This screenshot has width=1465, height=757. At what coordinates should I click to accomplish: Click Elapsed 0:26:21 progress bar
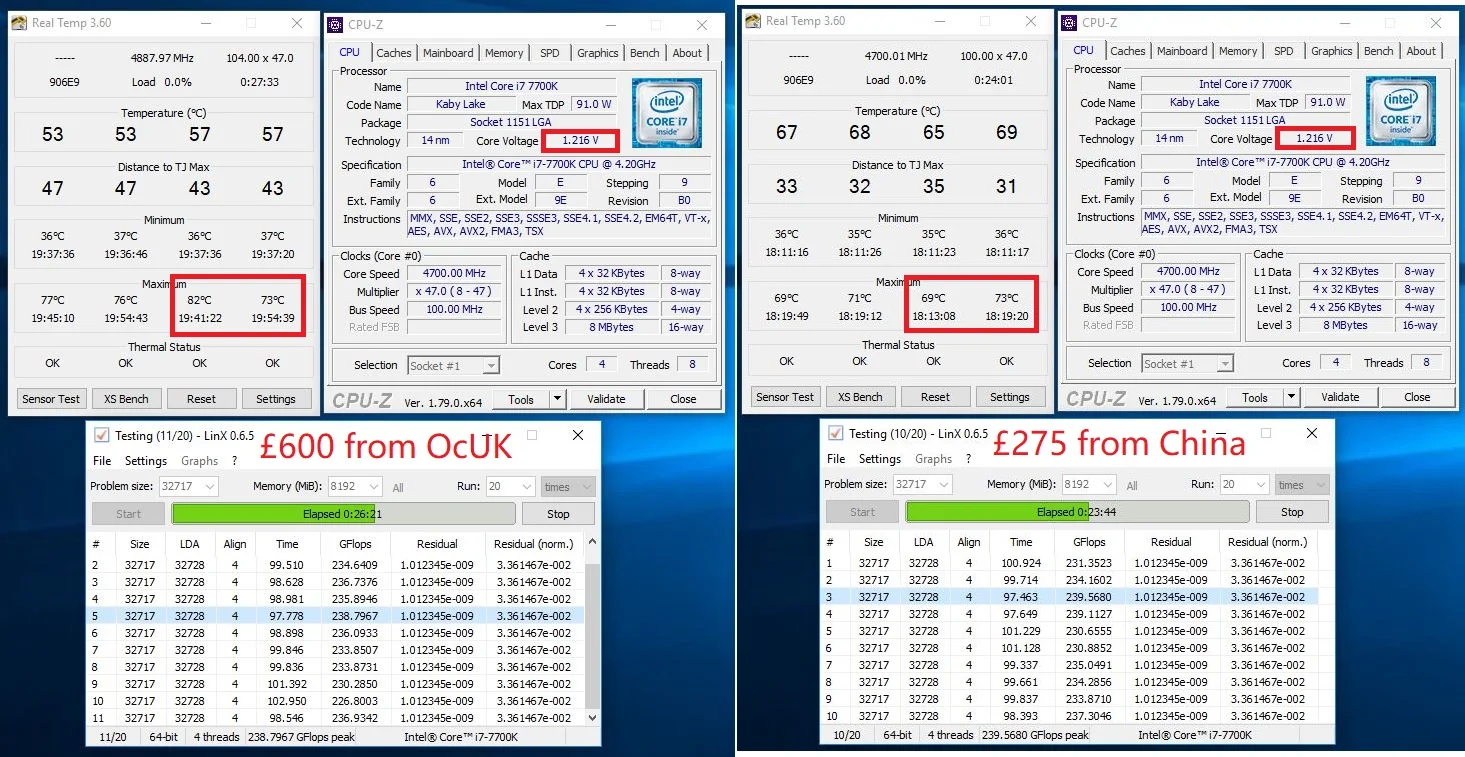coord(343,514)
